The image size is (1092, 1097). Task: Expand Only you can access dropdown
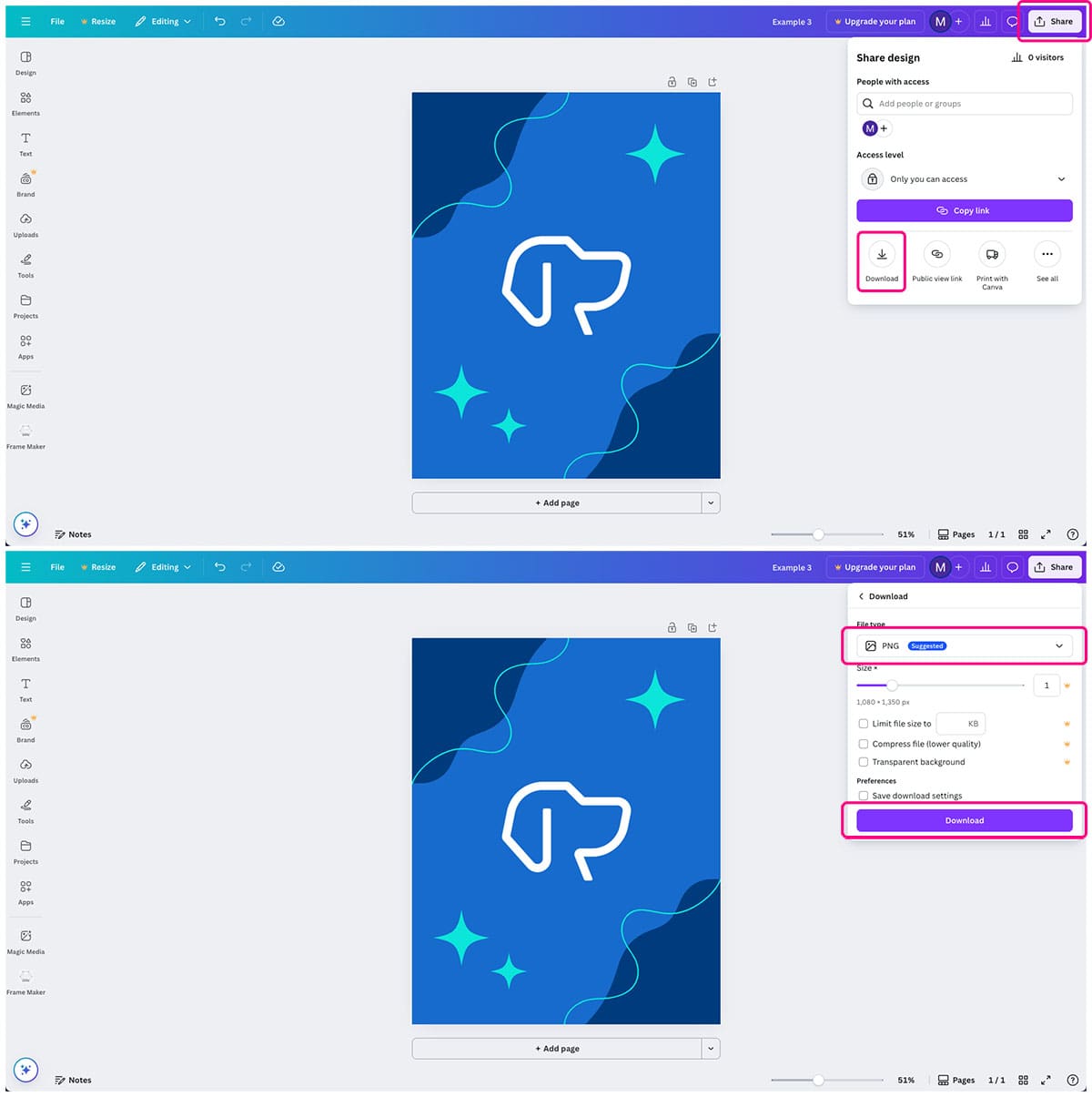965,179
